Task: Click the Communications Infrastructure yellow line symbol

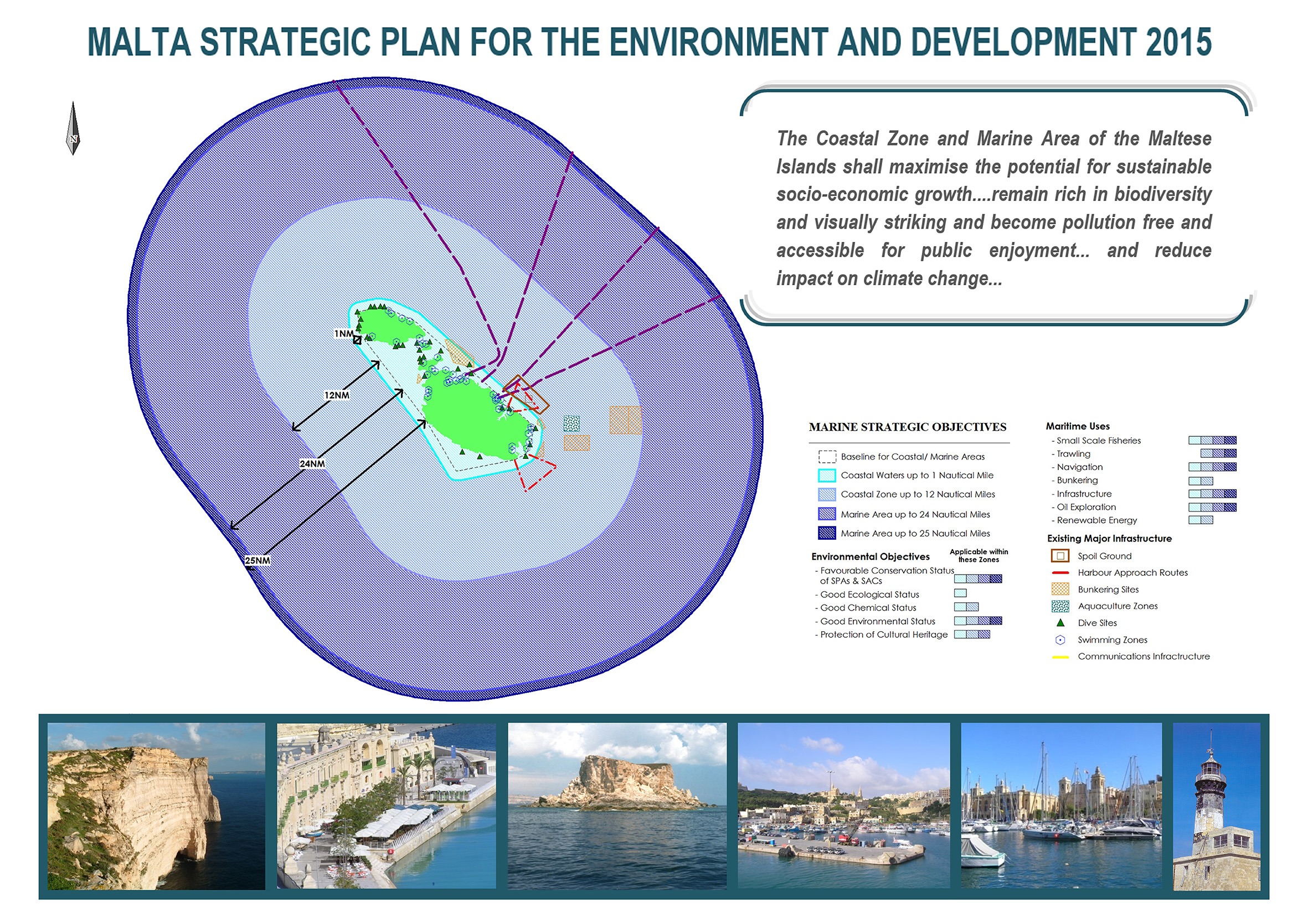Action: 1060,657
